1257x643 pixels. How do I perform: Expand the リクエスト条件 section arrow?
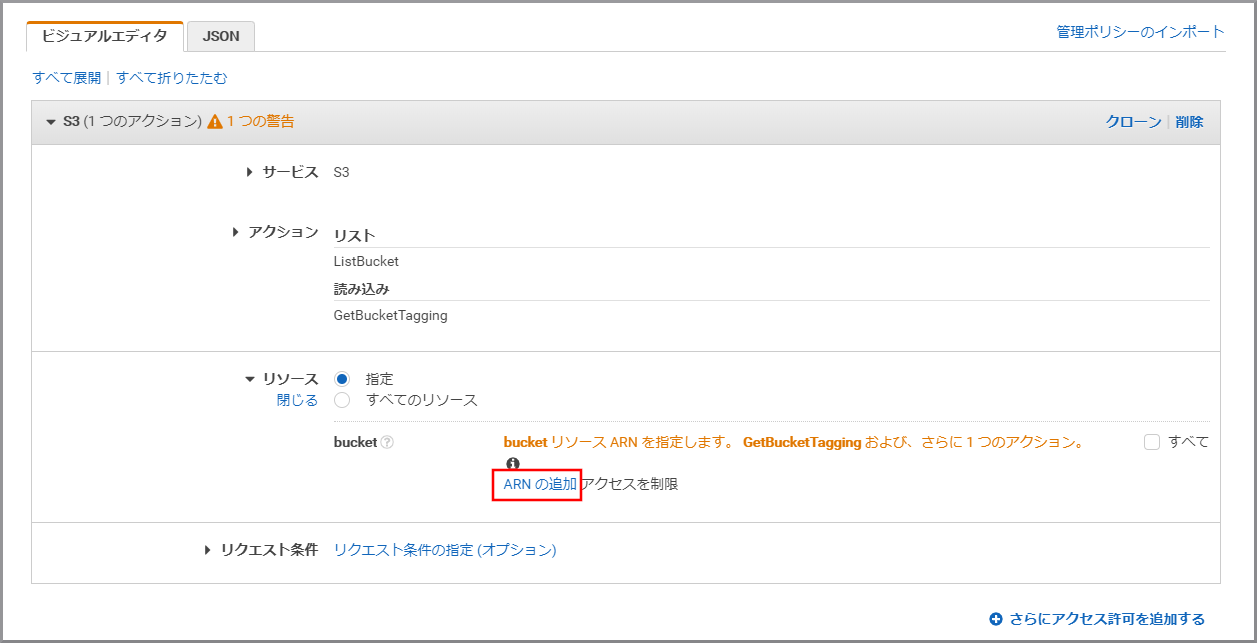click(208, 550)
